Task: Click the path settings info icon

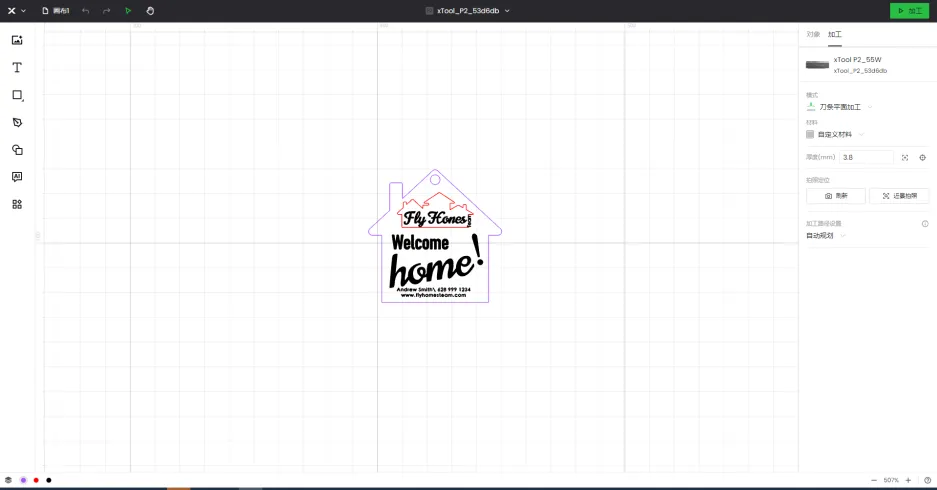Action: [x=925, y=223]
